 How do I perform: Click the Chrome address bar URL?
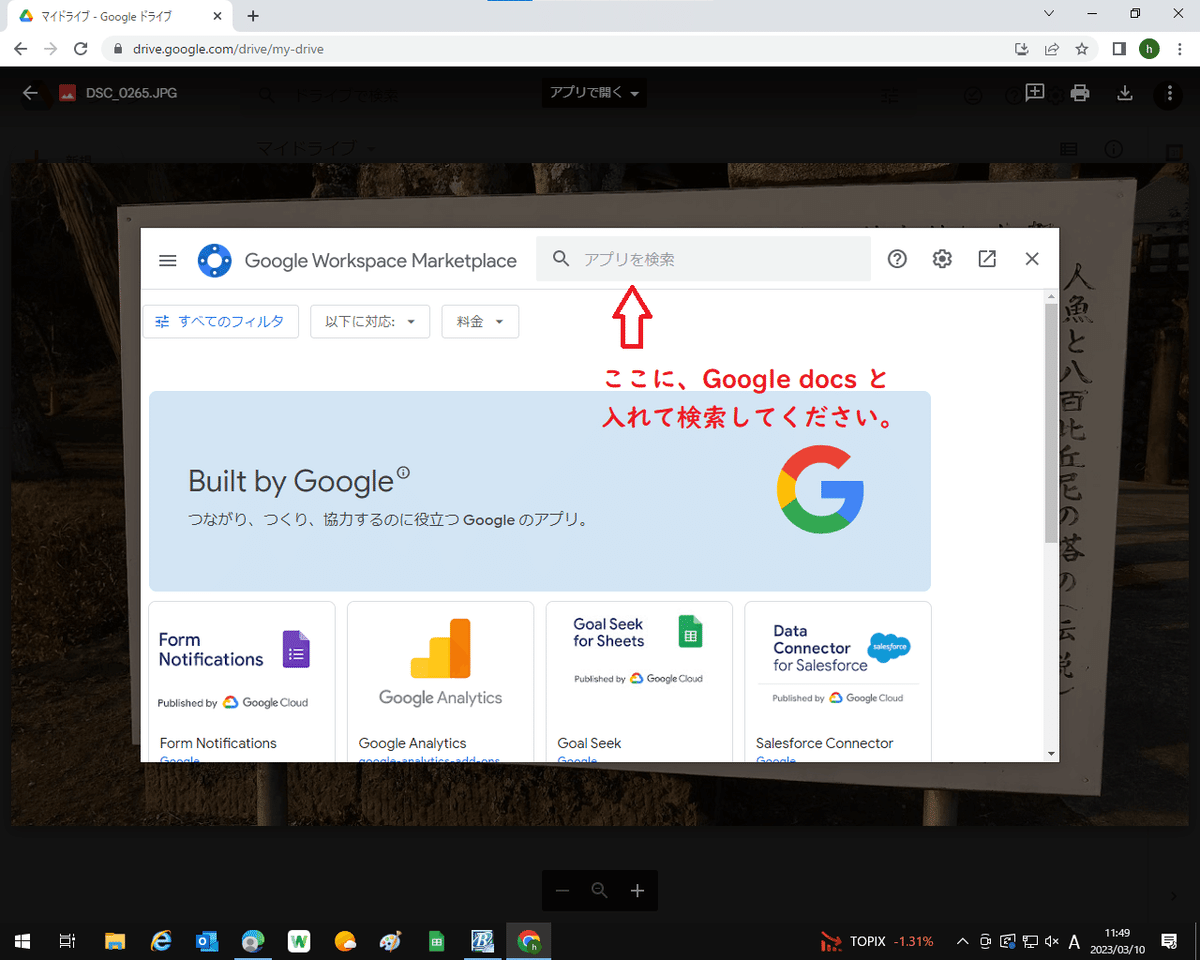(229, 48)
